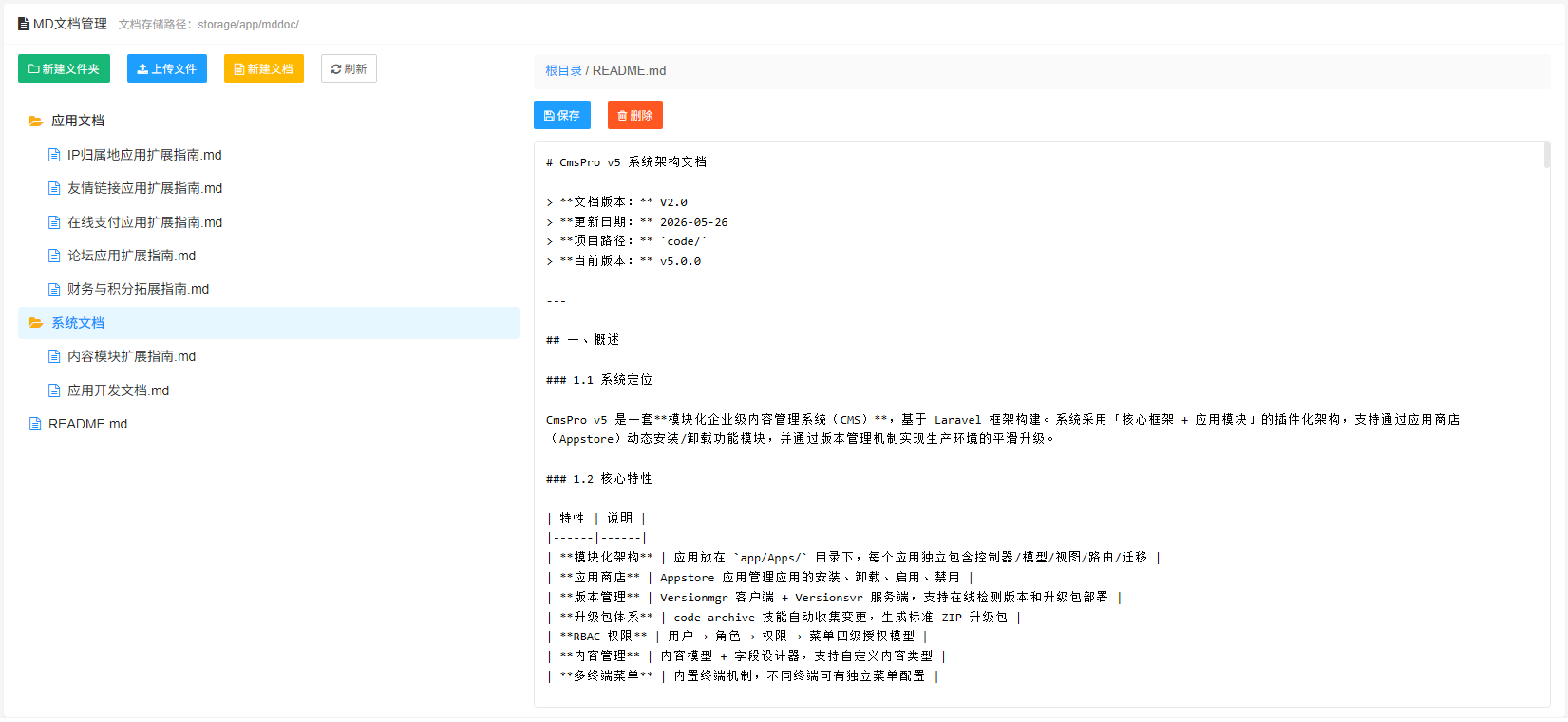1568x722 pixels.
Task: Open IP归属地应用扩展指南.md
Action: pos(144,155)
